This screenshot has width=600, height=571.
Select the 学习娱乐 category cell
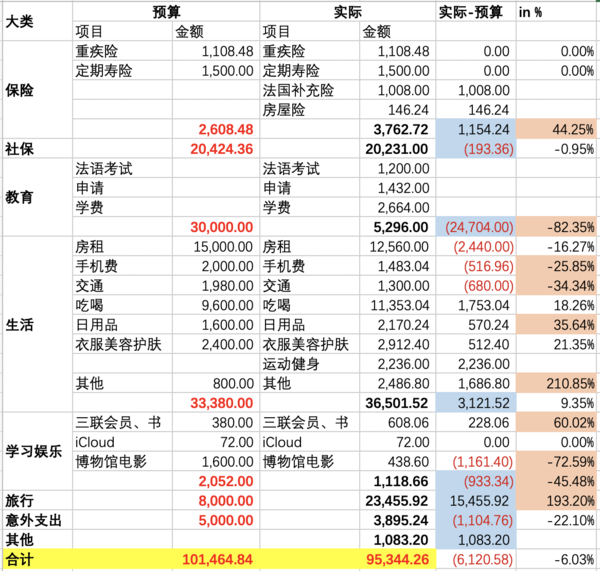(38, 451)
